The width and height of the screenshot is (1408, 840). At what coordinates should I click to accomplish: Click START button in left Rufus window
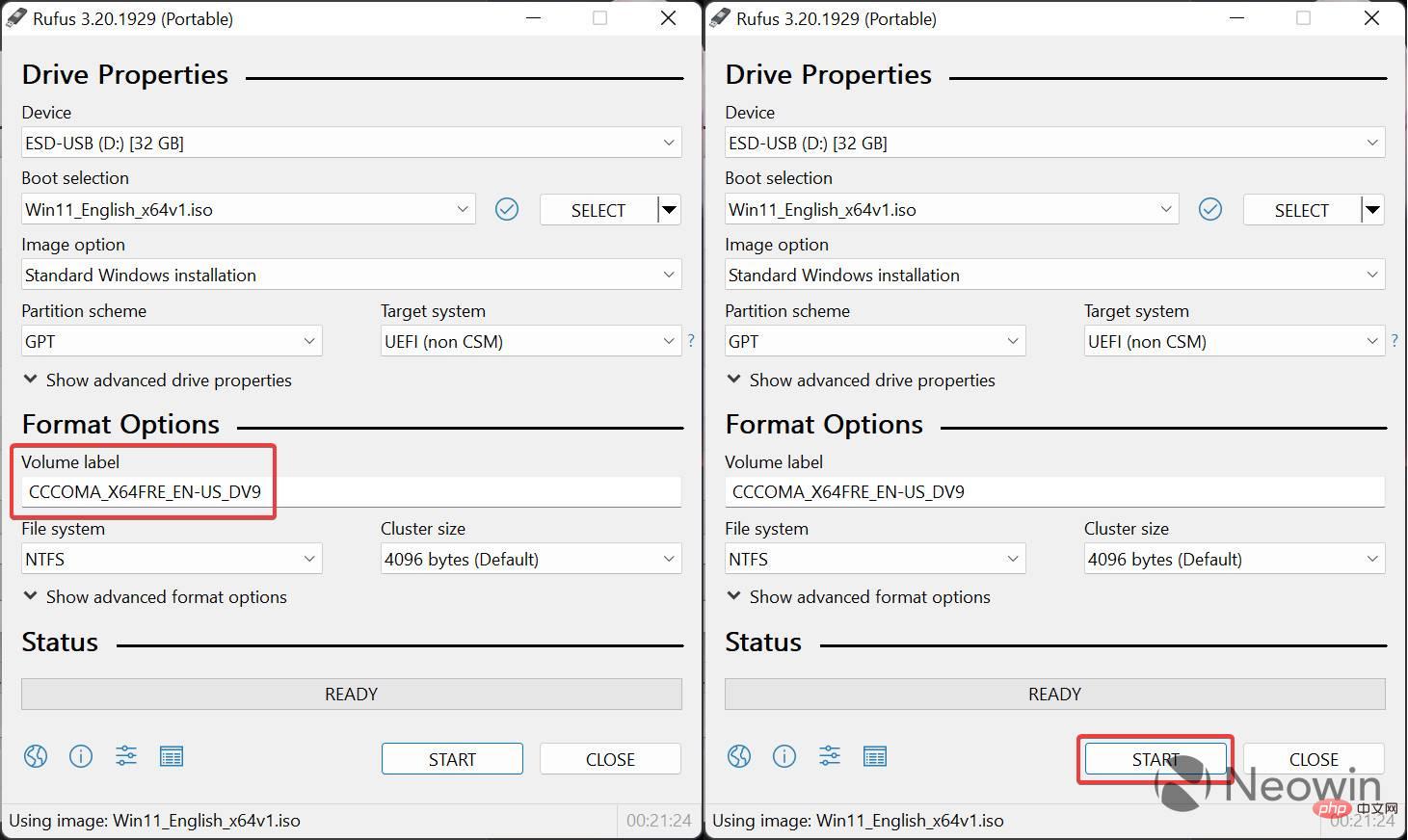coord(452,759)
